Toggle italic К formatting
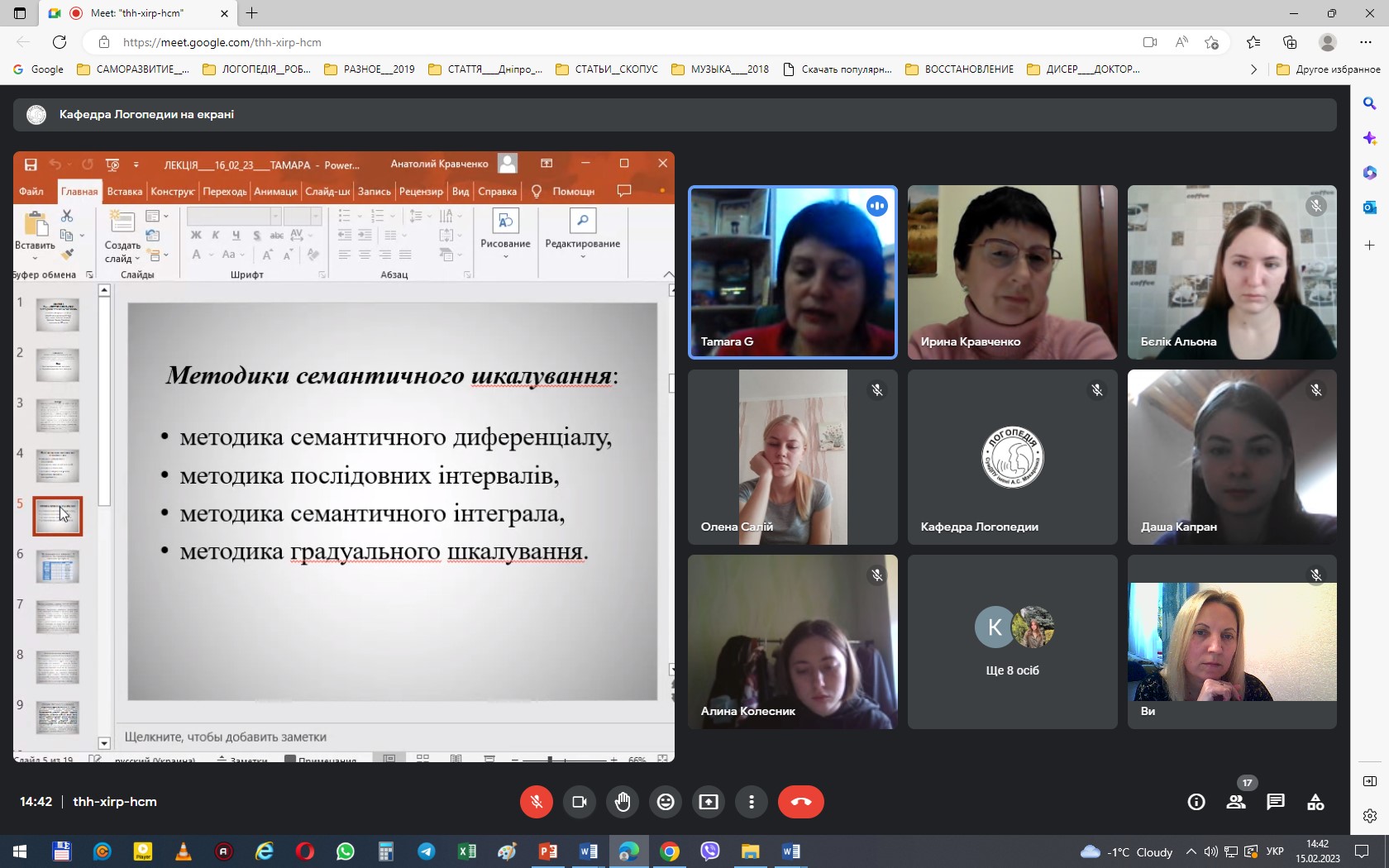1389x868 pixels. click(x=216, y=236)
